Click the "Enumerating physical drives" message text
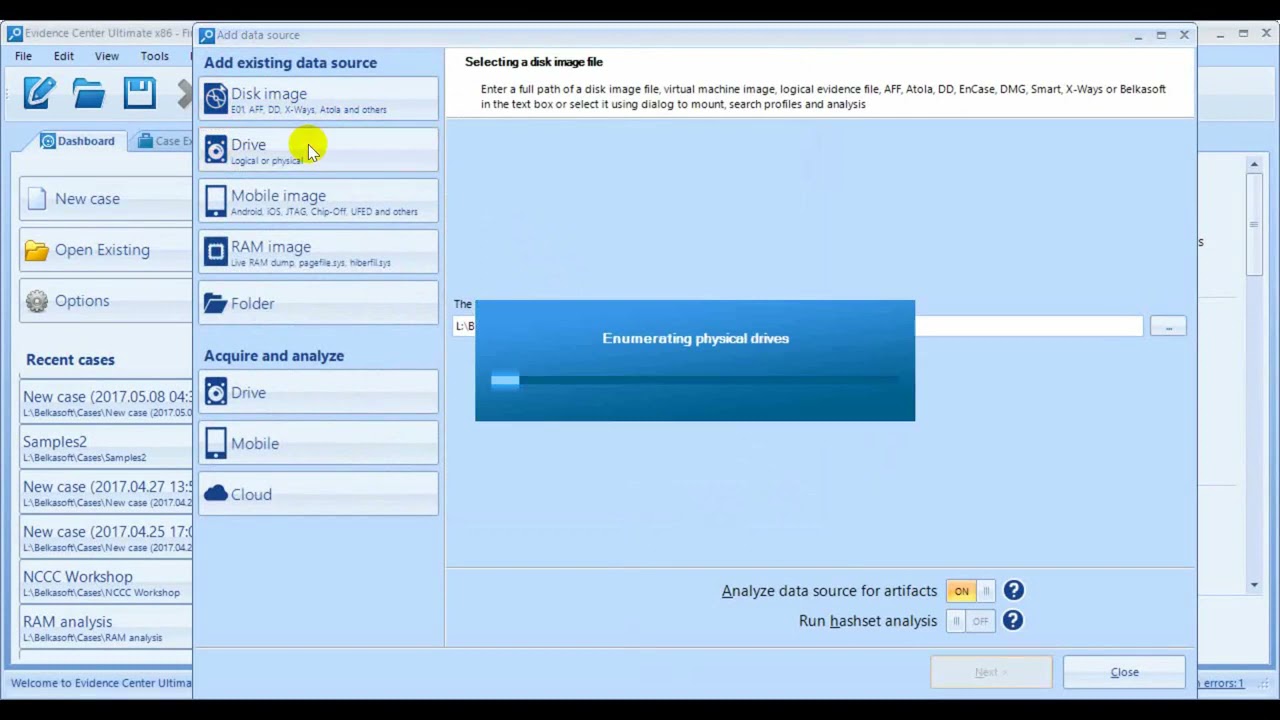The height and width of the screenshot is (720, 1280). pos(695,338)
